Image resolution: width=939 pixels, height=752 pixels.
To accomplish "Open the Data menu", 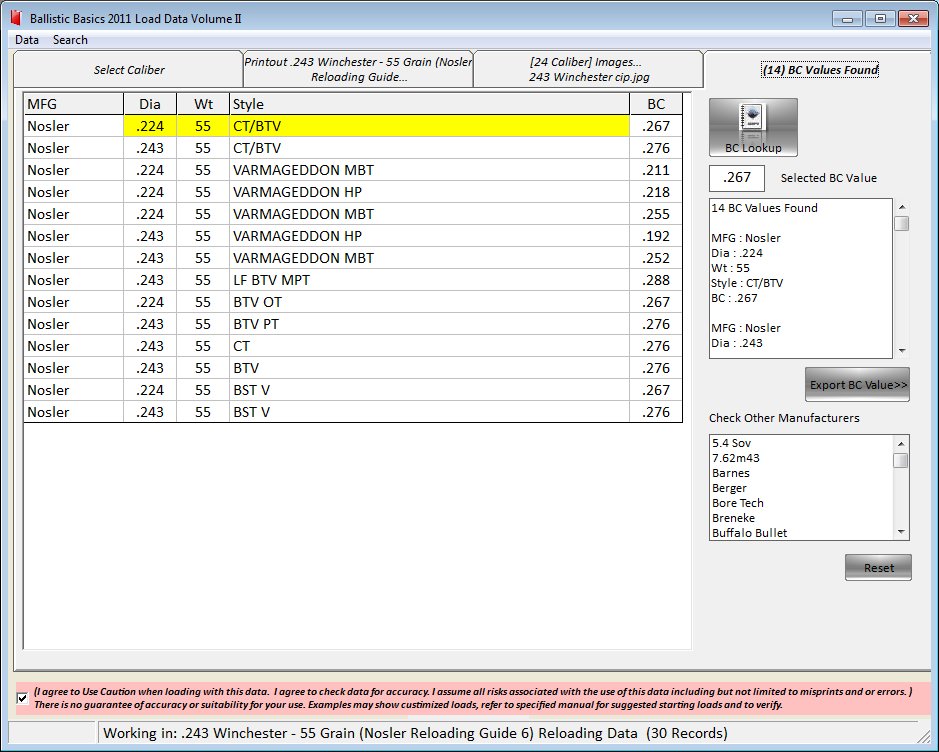I will pos(27,40).
